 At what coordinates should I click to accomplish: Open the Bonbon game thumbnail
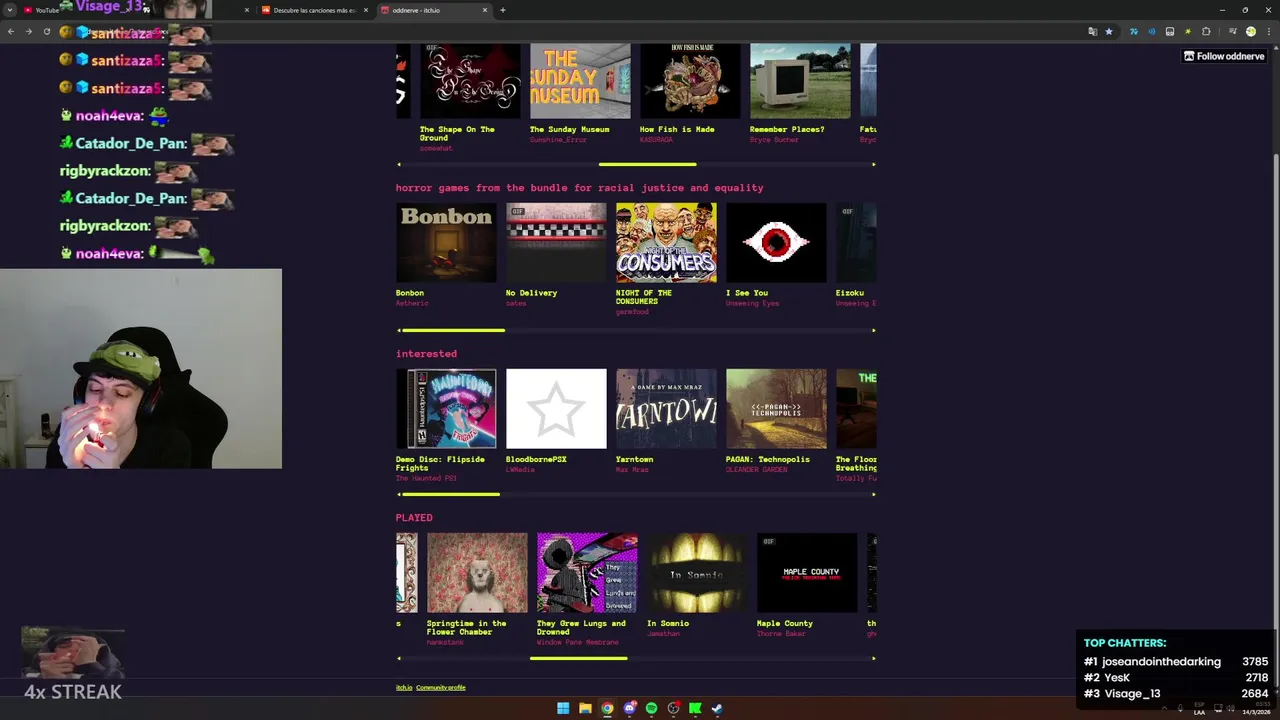tap(446, 243)
